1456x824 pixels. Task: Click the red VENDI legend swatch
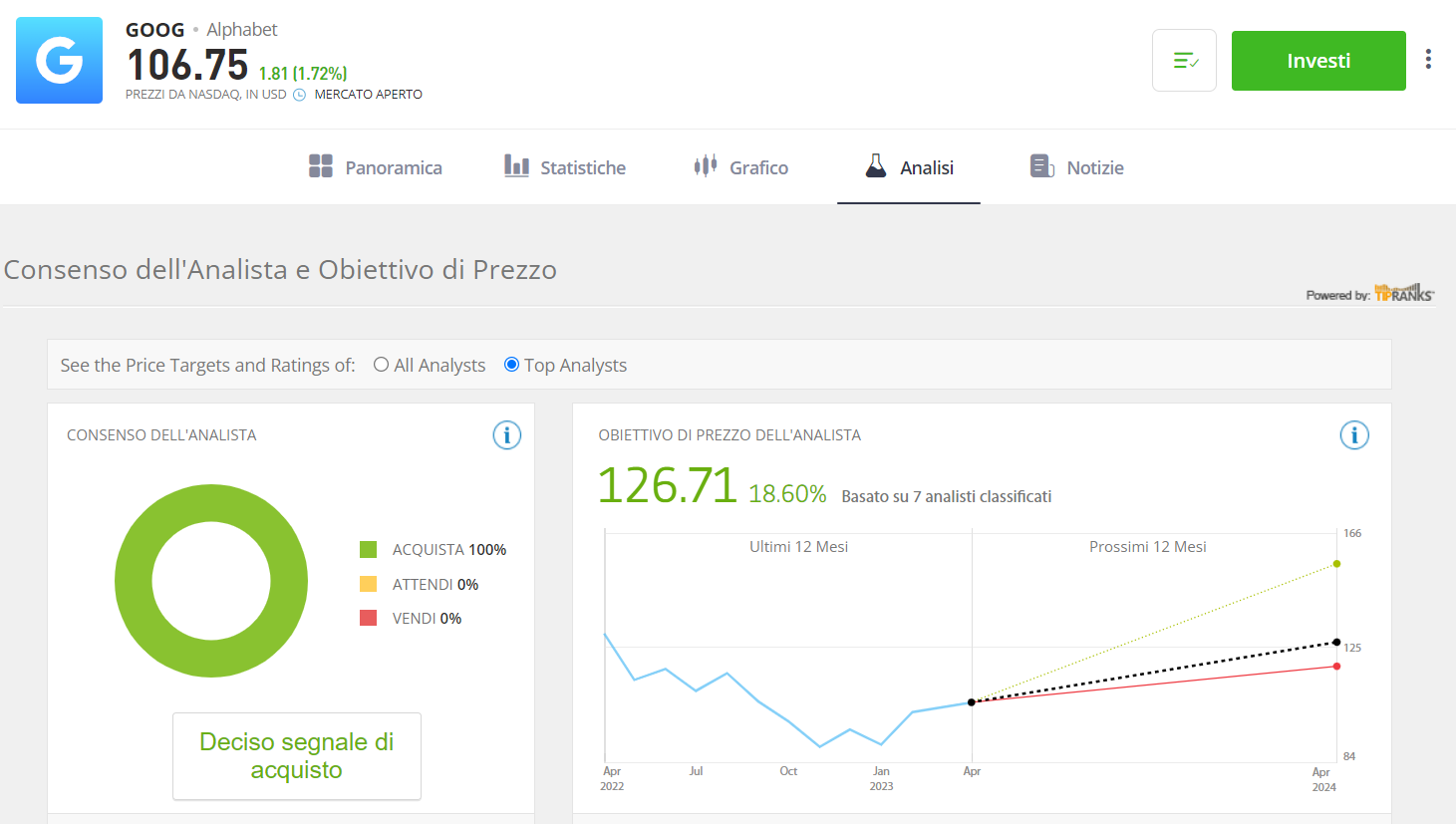tap(369, 618)
